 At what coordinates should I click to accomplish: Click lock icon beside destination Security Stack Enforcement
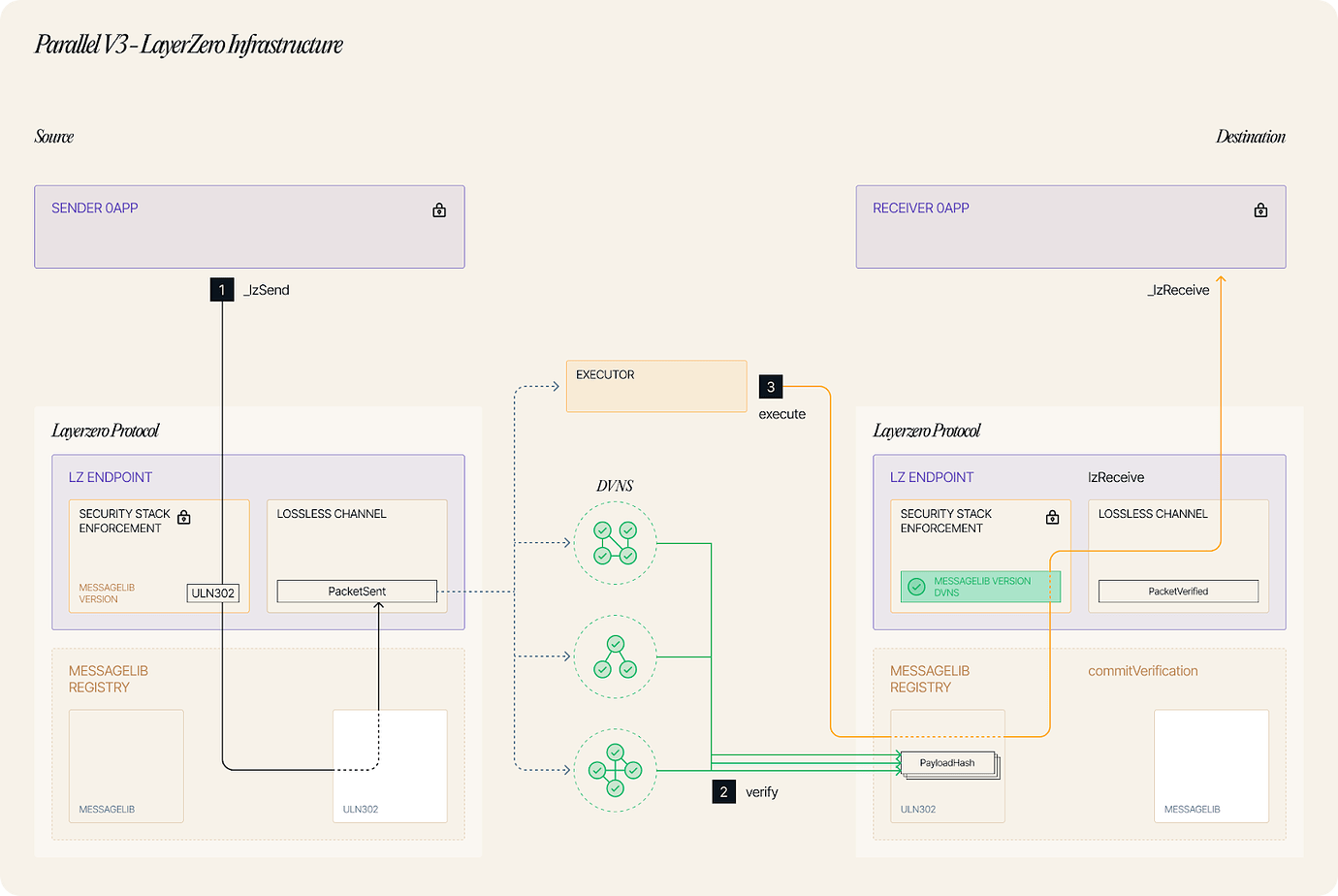tap(1052, 518)
